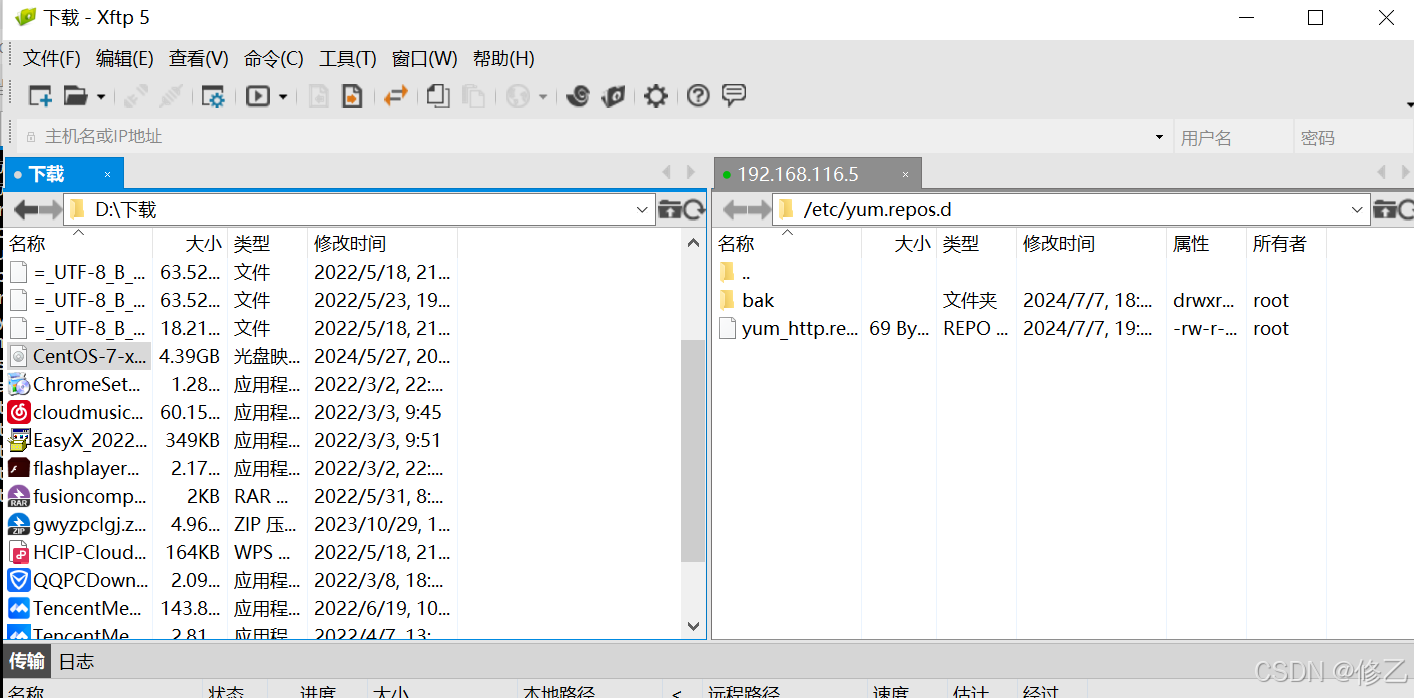This screenshot has width=1414, height=698.
Task: Close the 下载 tab
Action: pyautogui.click(x=107, y=175)
